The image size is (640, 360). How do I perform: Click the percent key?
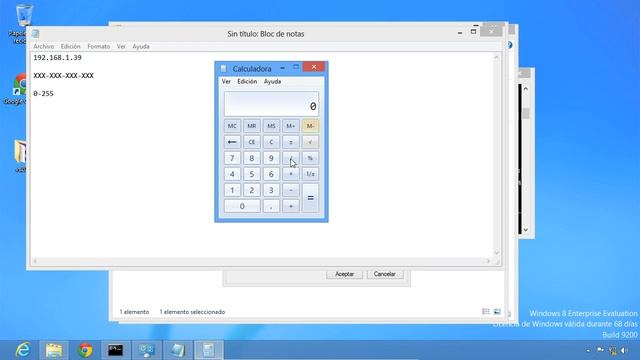click(310, 158)
